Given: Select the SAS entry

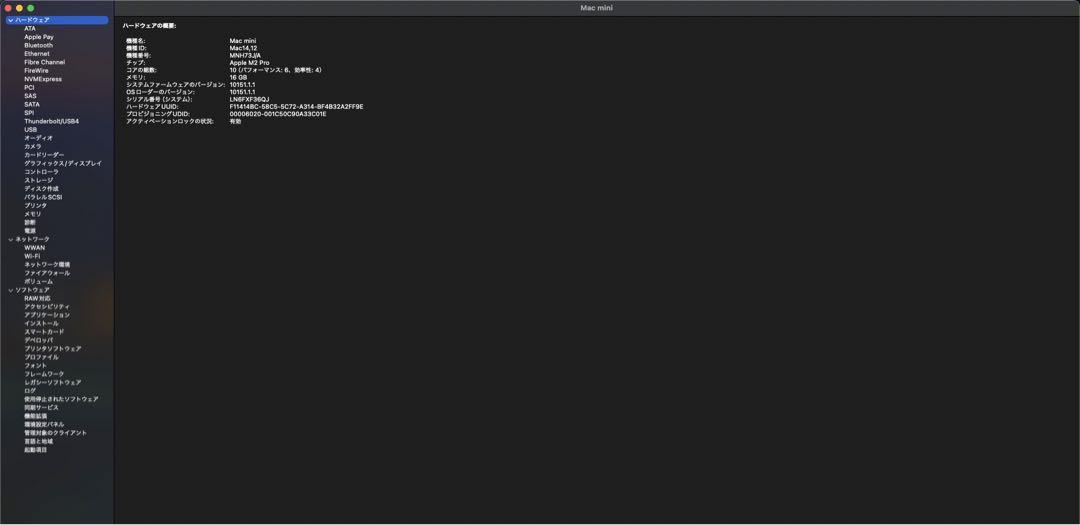Looking at the screenshot, I should [30, 96].
